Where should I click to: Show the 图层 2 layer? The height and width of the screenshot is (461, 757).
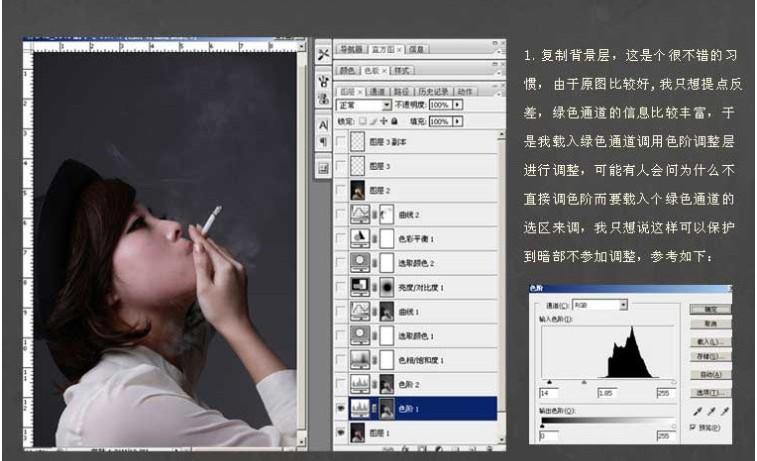pyautogui.click(x=341, y=190)
